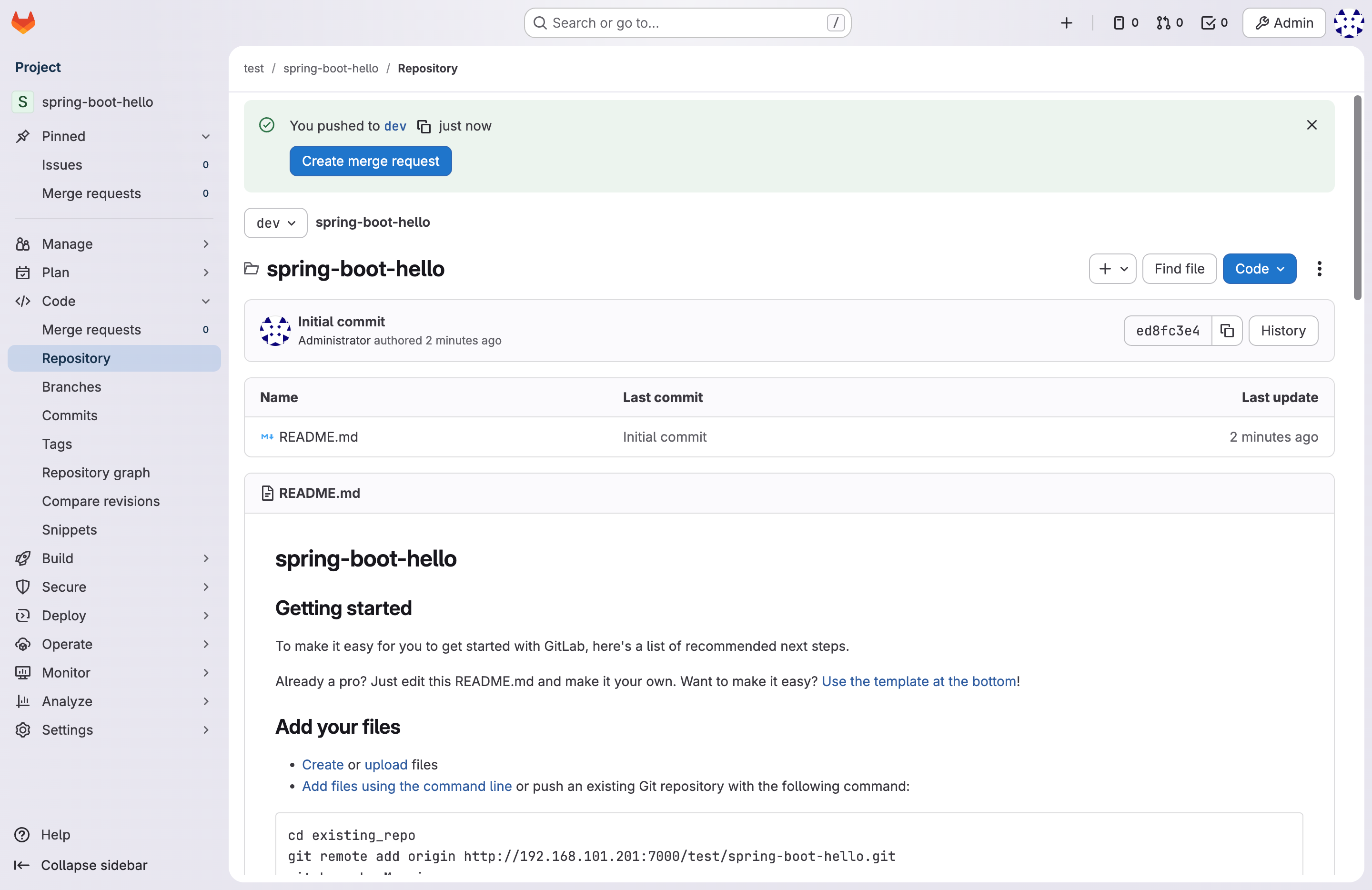Viewport: 1372px width, 890px height.
Task: Open Branches in the sidebar
Action: tap(71, 387)
